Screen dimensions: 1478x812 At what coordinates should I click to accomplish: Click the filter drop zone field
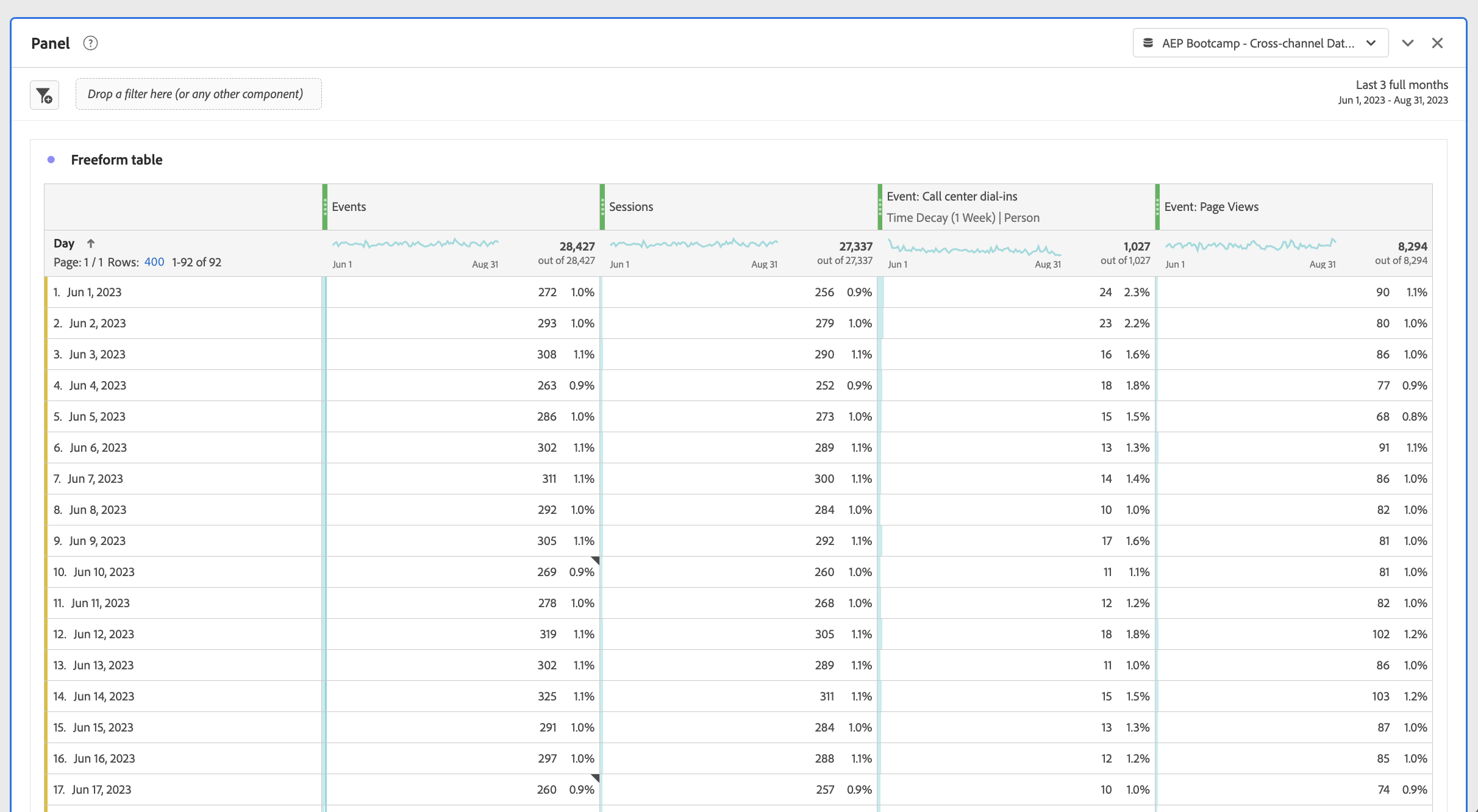click(199, 94)
